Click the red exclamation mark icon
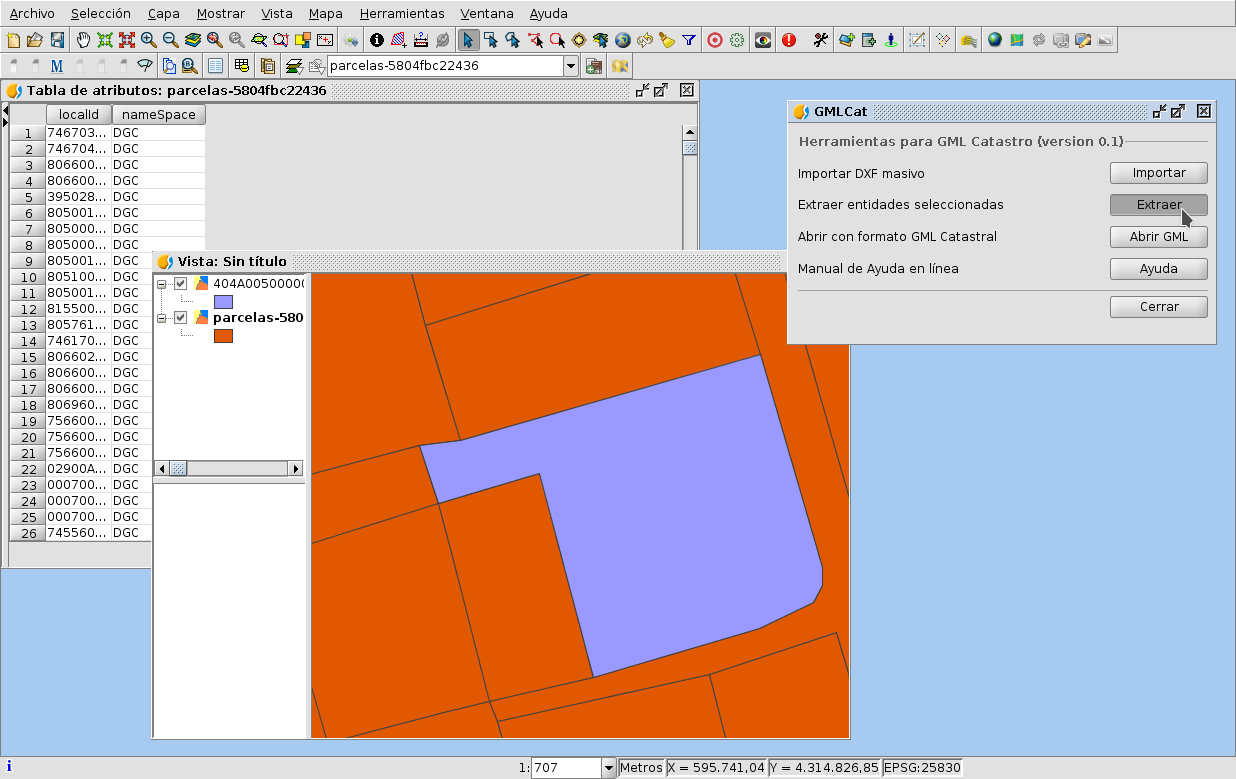This screenshot has width=1236, height=779. 789,40
